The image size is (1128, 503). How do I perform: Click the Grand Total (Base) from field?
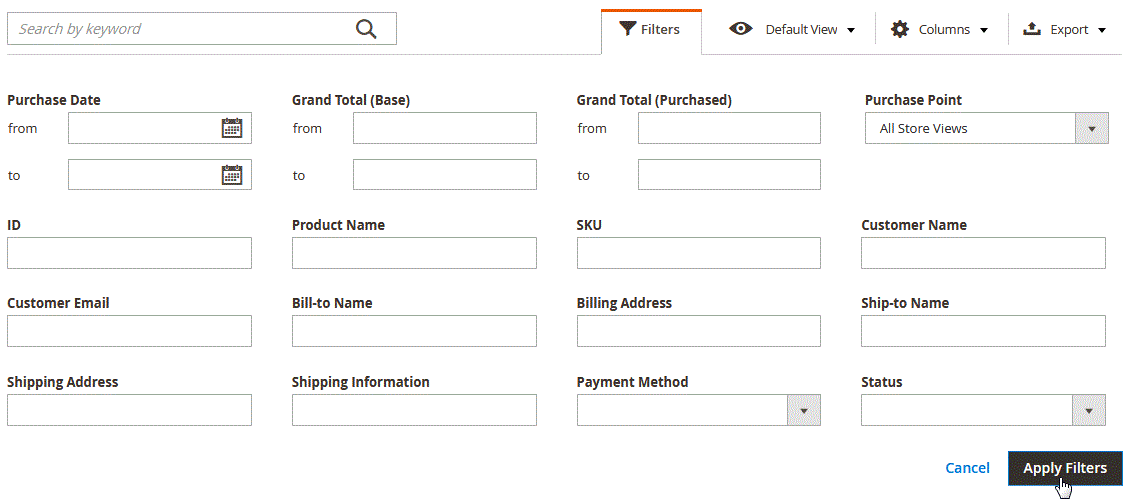pyautogui.click(x=445, y=128)
